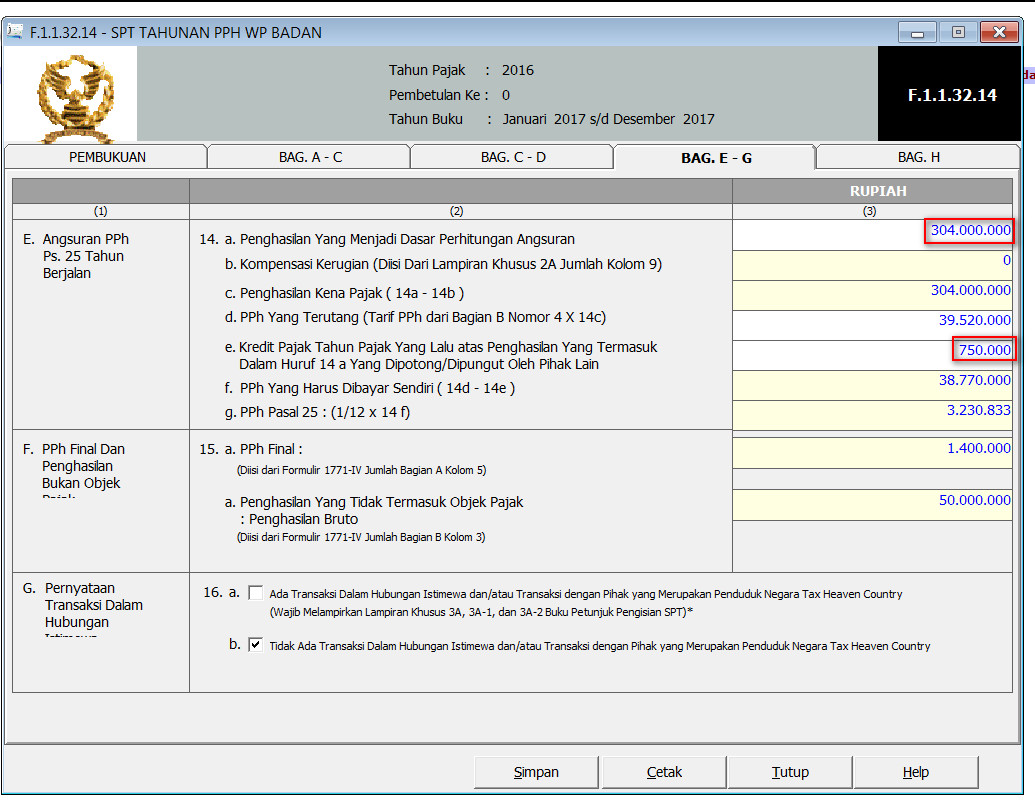Edit the 14a Penghasilan field 304.000.000
The width and height of the screenshot is (1035, 800).
[x=872, y=234]
